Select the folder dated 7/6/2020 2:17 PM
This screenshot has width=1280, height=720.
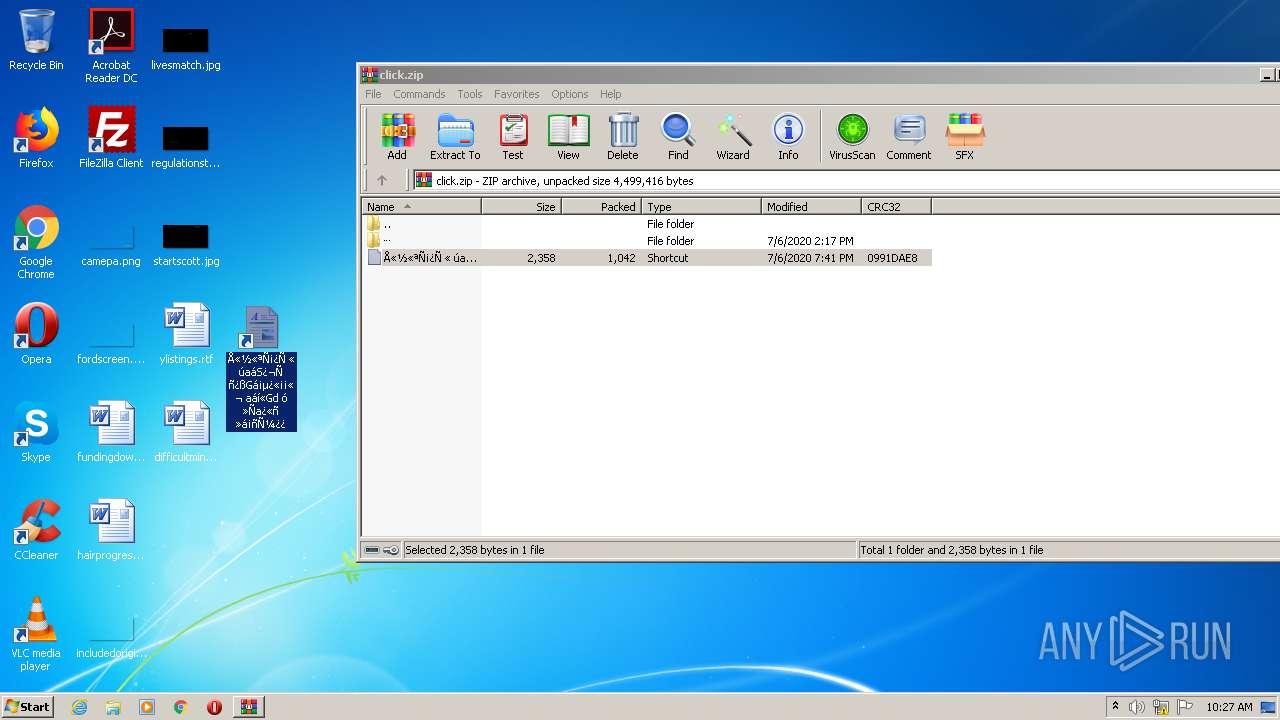[647, 241]
